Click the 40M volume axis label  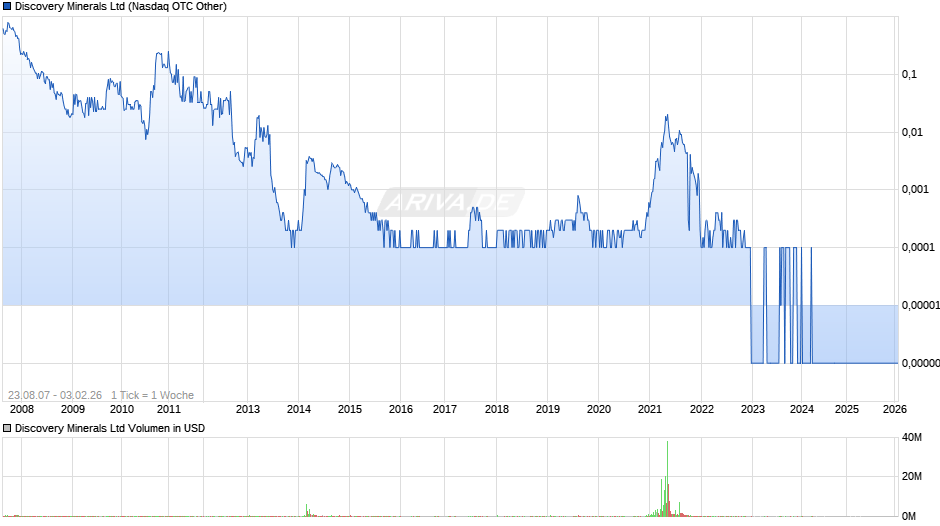(912, 437)
